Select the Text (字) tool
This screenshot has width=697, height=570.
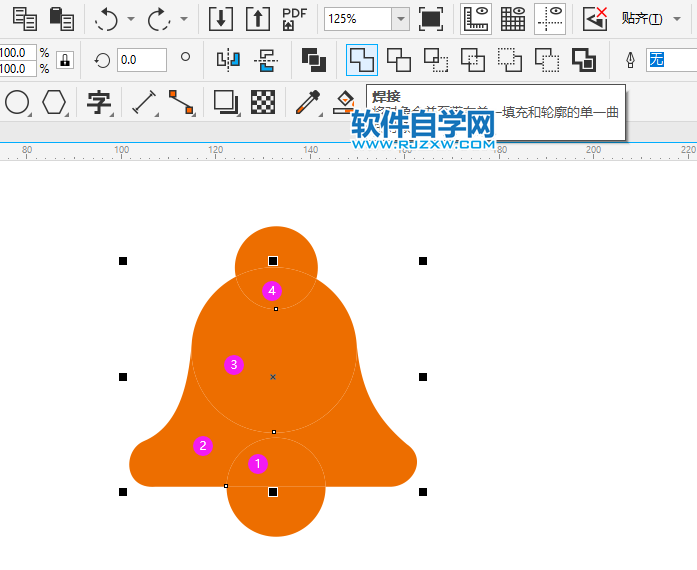98,102
